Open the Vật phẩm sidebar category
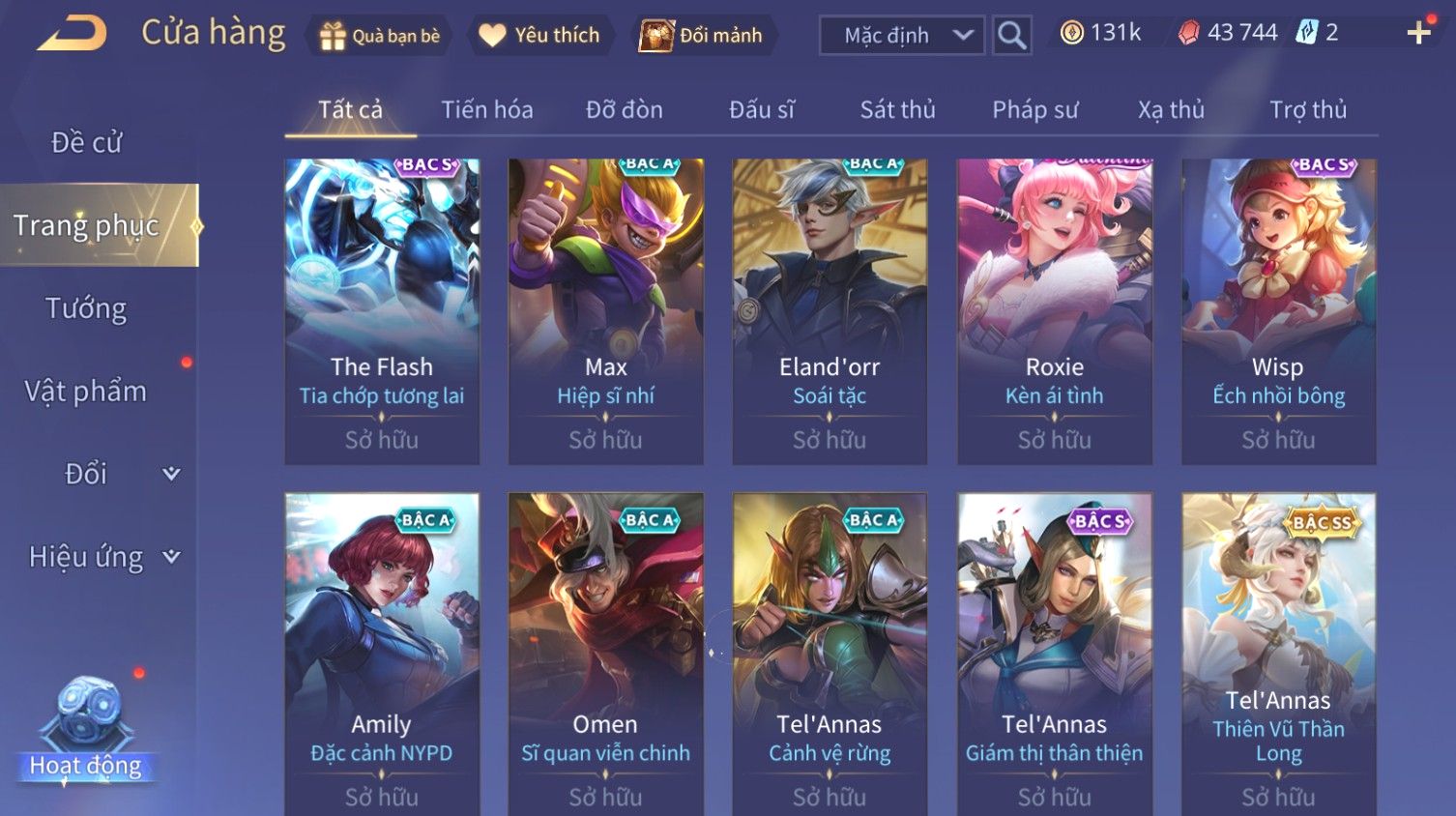Image resolution: width=1456 pixels, height=816 pixels. [86, 391]
